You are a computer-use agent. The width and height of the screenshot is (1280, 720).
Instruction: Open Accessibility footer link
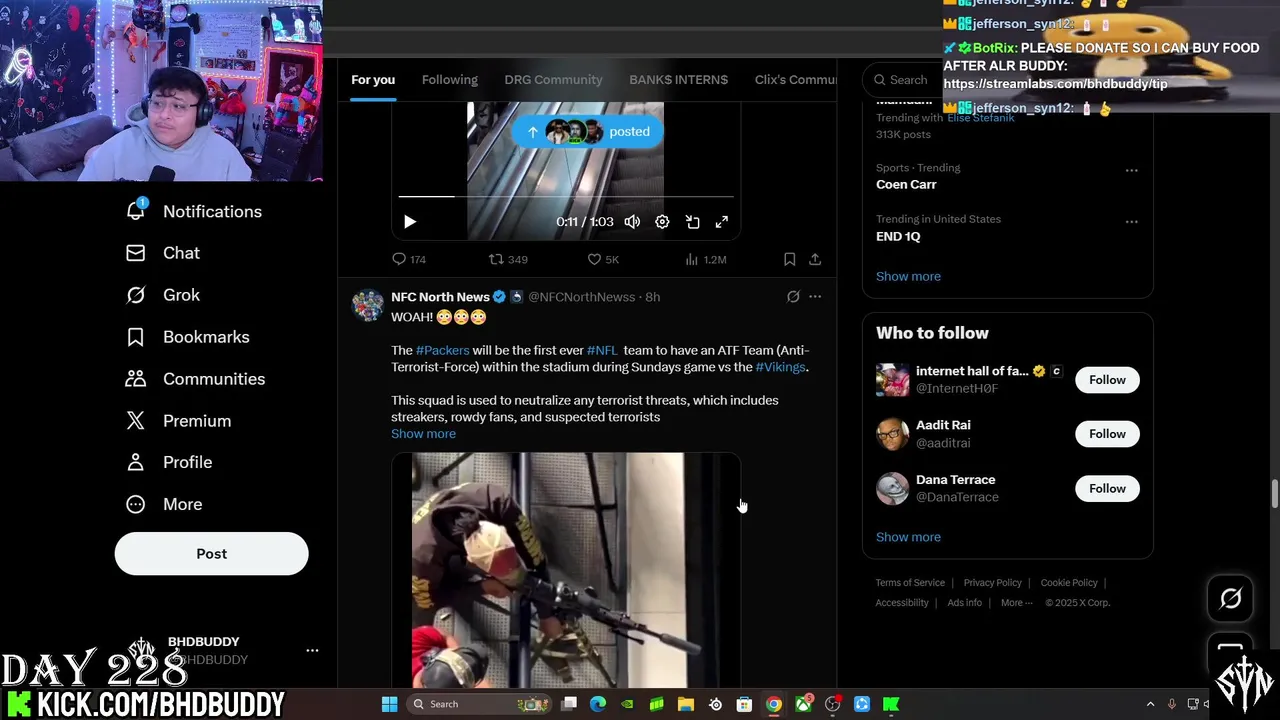[x=902, y=603]
